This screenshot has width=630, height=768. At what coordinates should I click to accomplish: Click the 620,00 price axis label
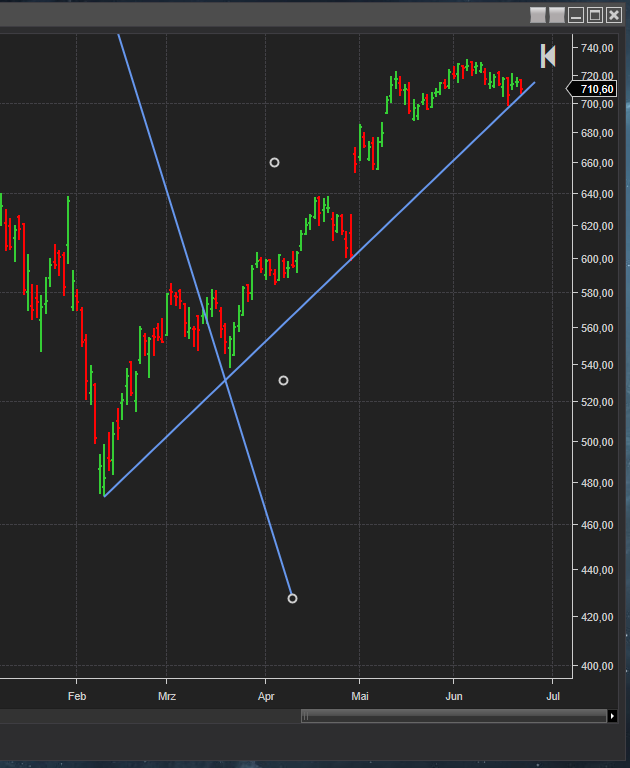[x=597, y=226]
